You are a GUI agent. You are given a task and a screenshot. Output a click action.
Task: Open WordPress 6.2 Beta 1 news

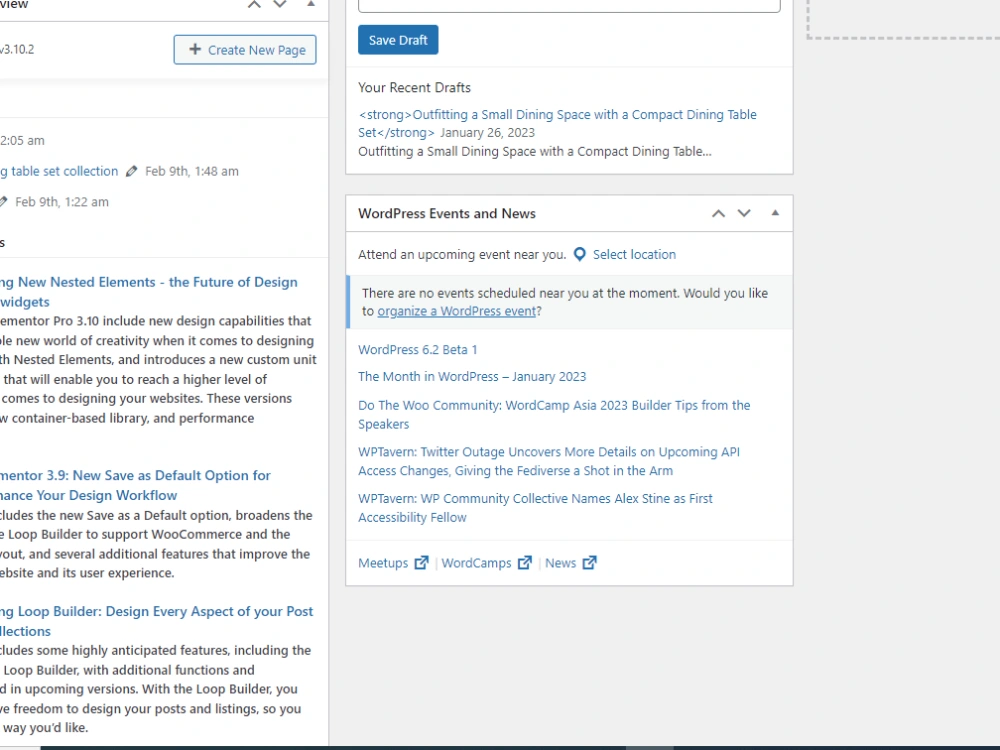click(417, 349)
